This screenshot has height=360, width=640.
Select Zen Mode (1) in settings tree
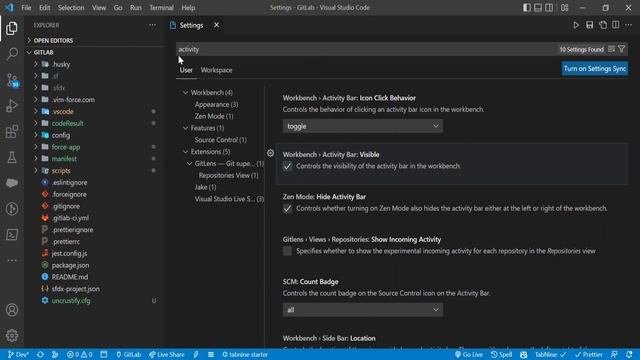(214, 116)
